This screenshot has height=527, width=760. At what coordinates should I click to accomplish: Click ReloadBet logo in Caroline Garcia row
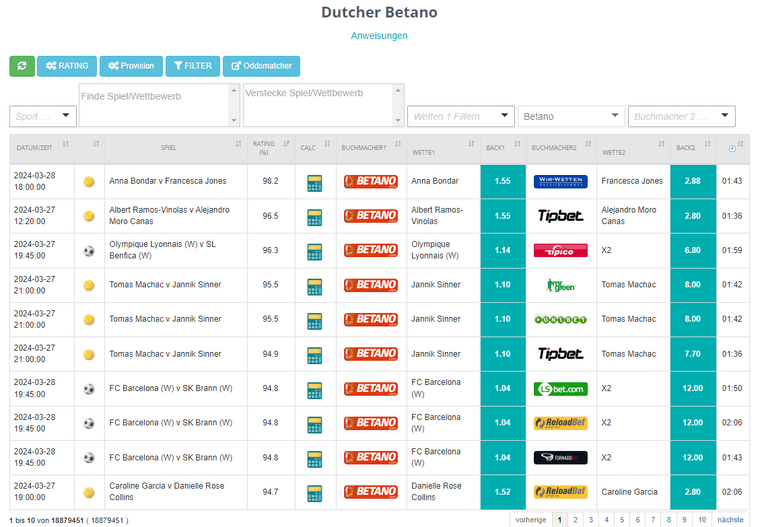[x=560, y=492]
